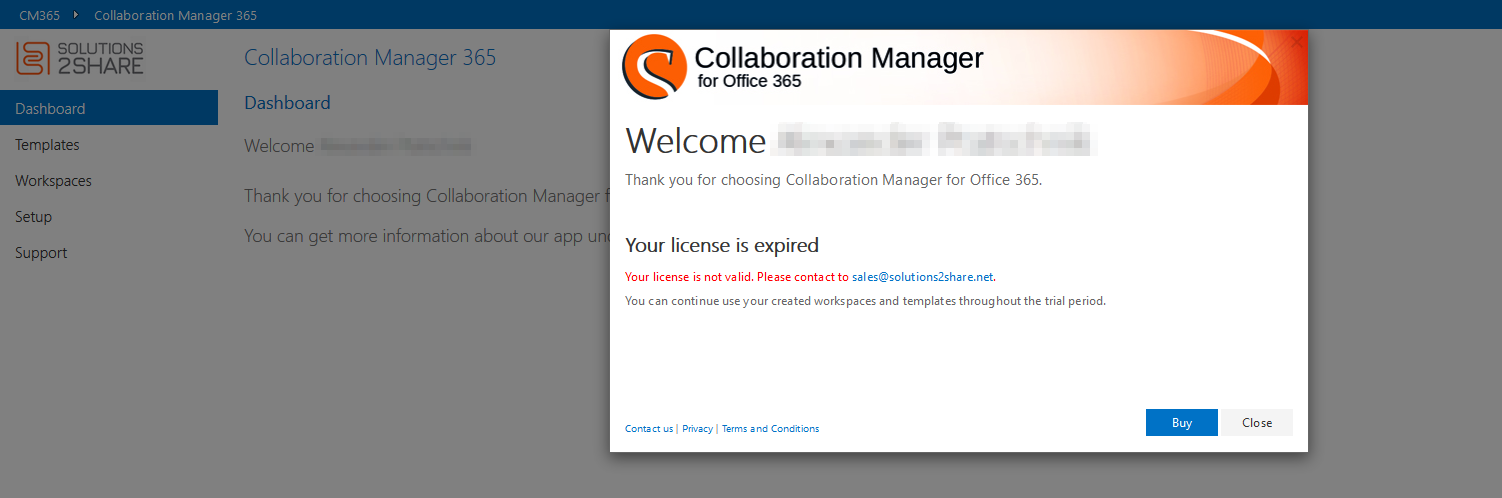1502x498 pixels.
Task: Click the breadcrumb arrow separator
Action: pos(76,15)
